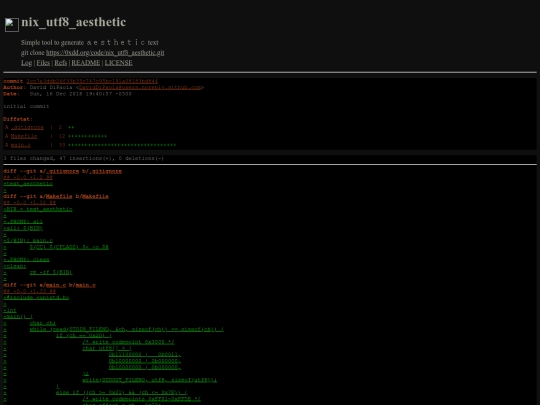Click the '3 files changed, 47 insertions' summary

coord(84,158)
